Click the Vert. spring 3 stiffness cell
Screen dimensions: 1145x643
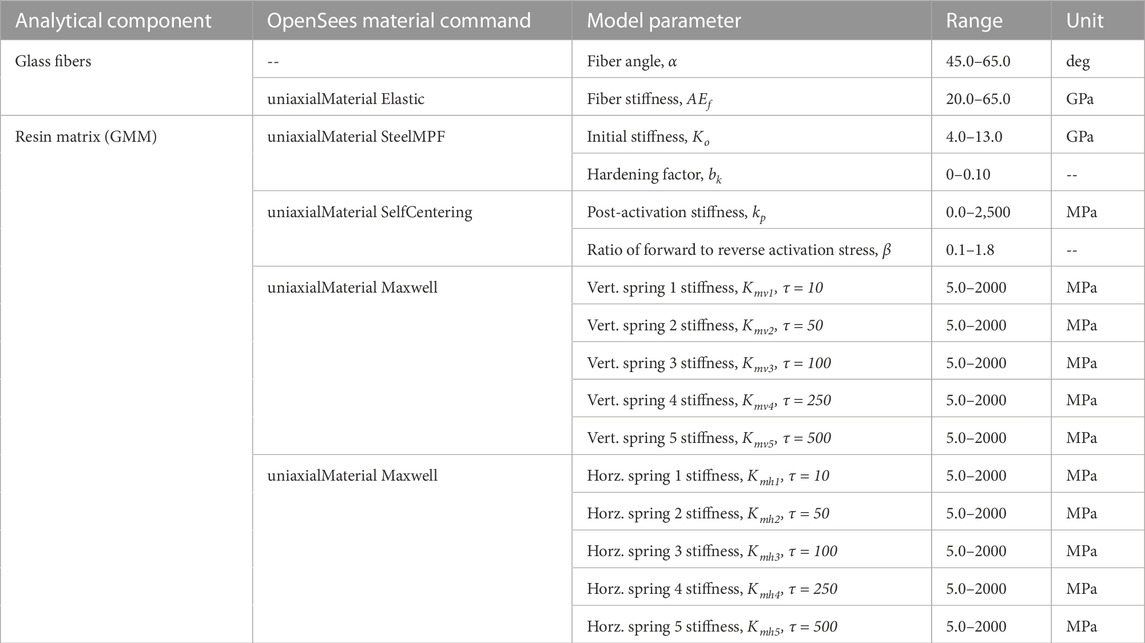(751, 361)
